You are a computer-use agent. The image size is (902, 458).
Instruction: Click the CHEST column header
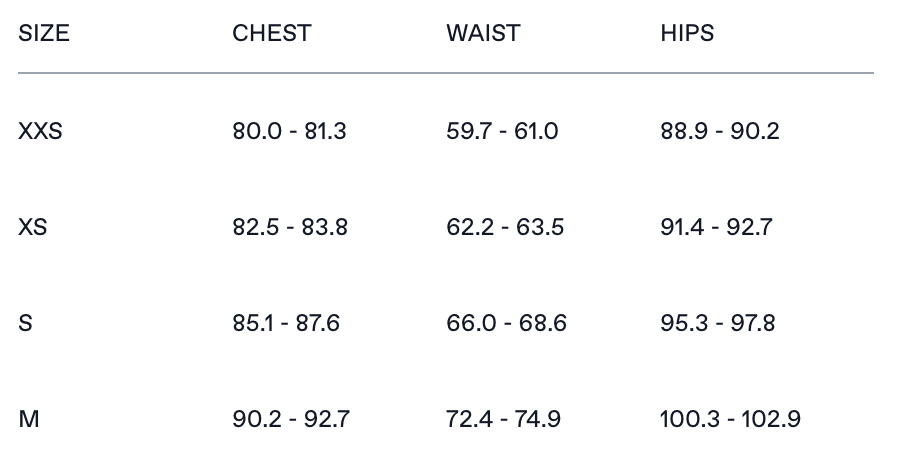pyautogui.click(x=271, y=33)
